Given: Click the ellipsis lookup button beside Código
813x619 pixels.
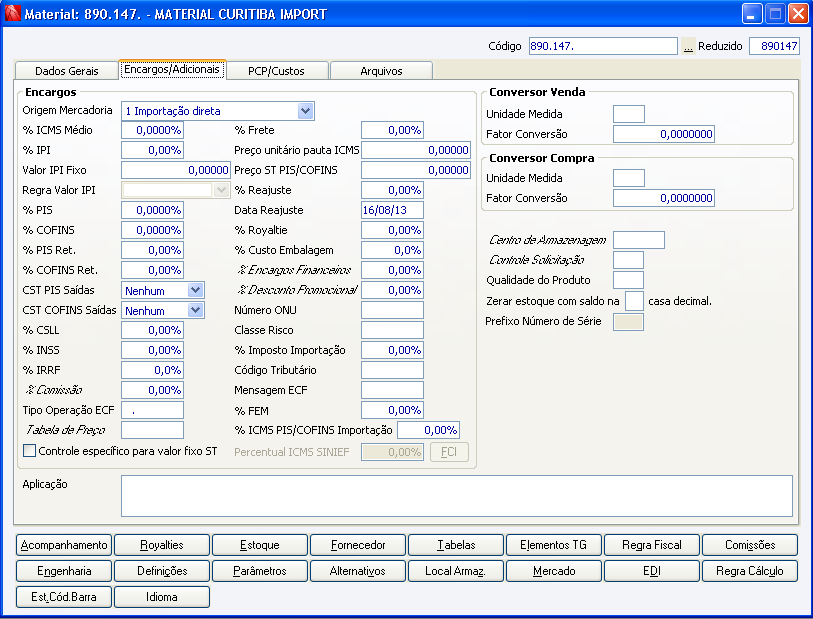Looking at the screenshot, I should pos(688,47).
